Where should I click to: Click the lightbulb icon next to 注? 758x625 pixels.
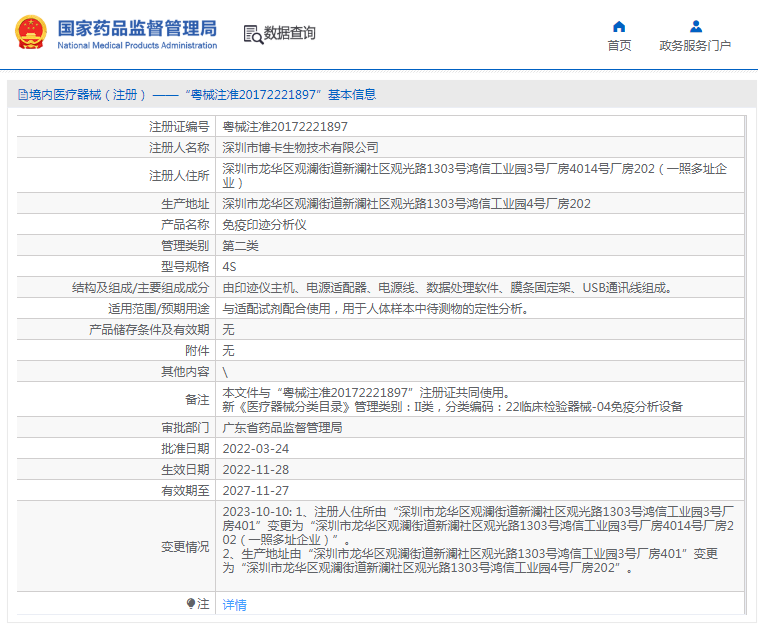coord(191,603)
